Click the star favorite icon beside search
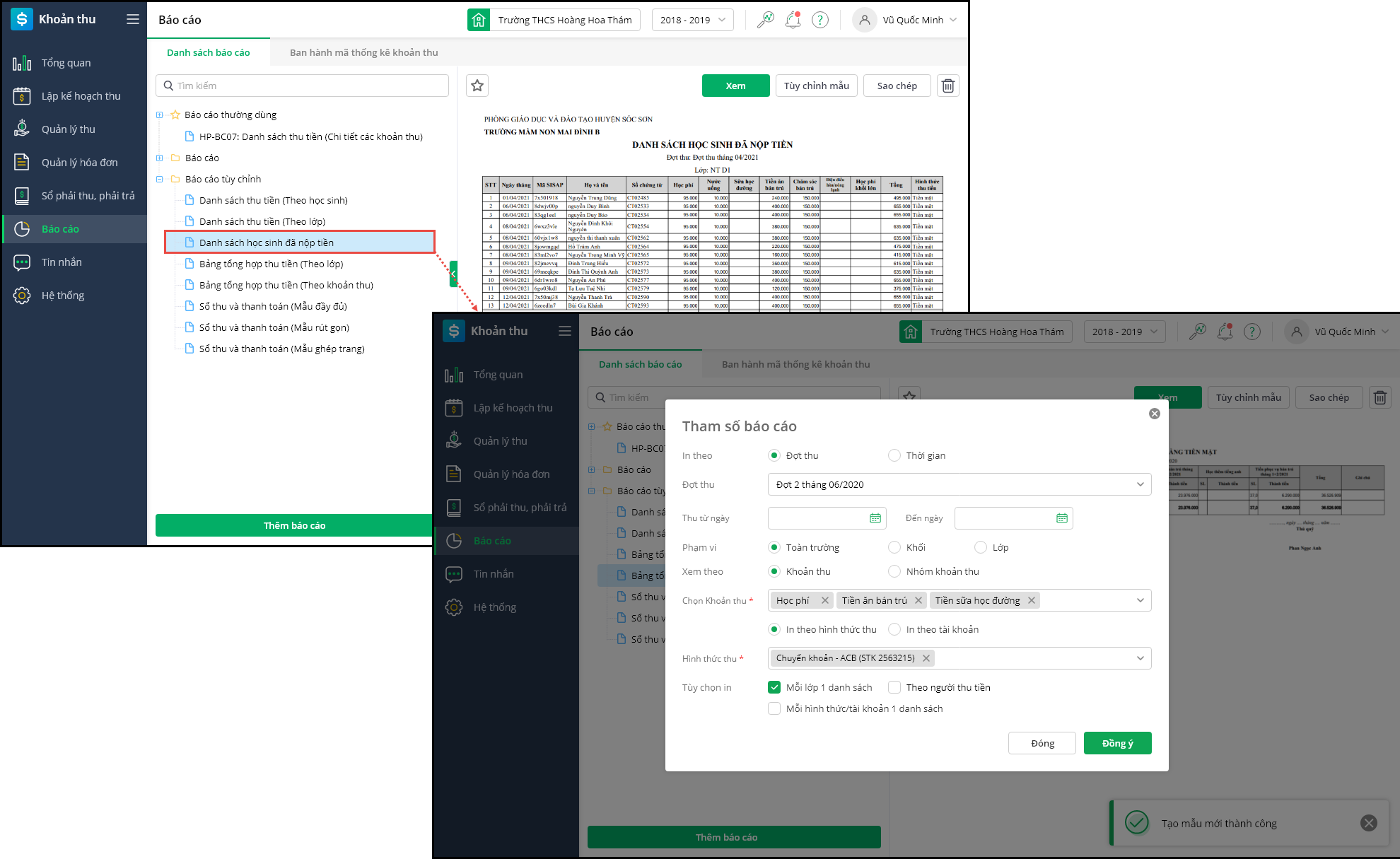The width and height of the screenshot is (1400, 859). 477,86
